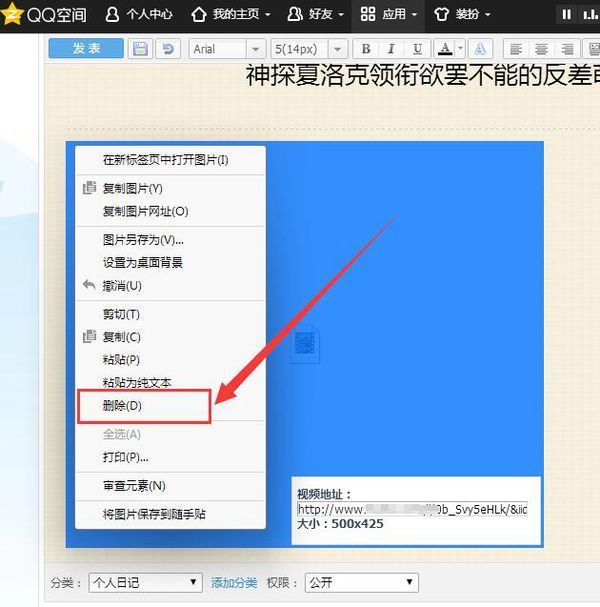This screenshot has width=600, height=607.
Task: Save draft with floppy disk icon
Action: 140,49
